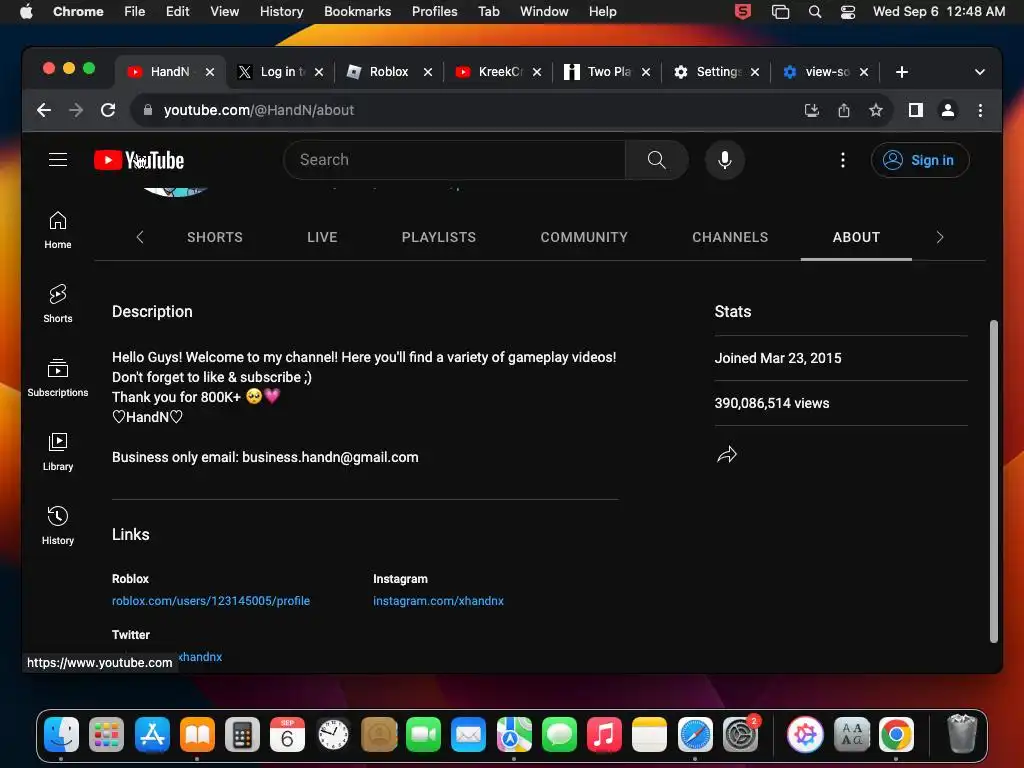Reload the page

(108, 110)
